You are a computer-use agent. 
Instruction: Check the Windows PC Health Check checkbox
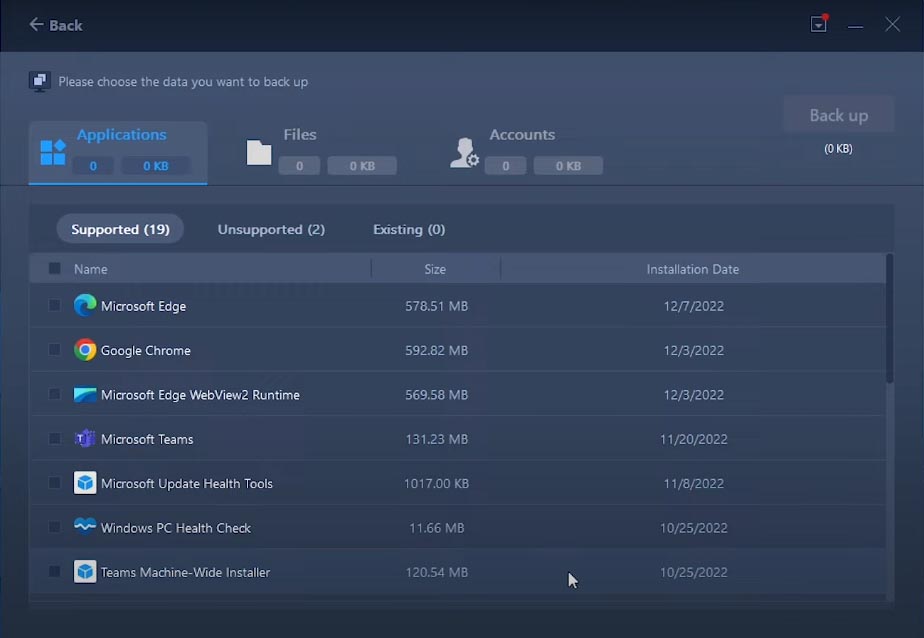click(54, 527)
